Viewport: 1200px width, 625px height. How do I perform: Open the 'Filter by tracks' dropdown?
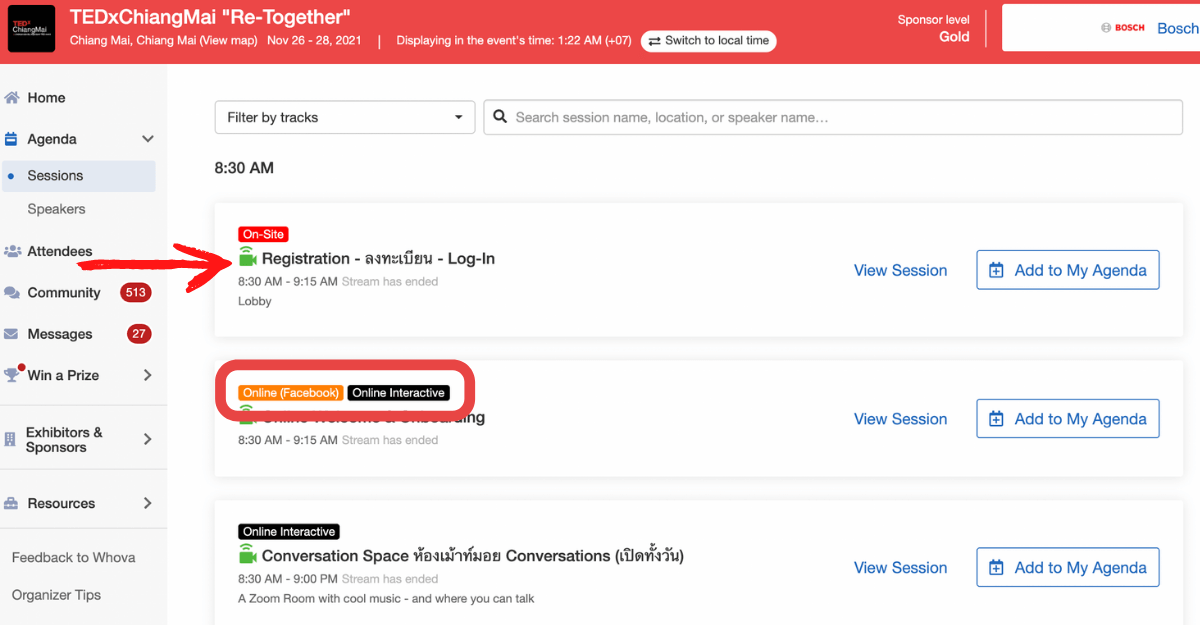click(x=344, y=117)
